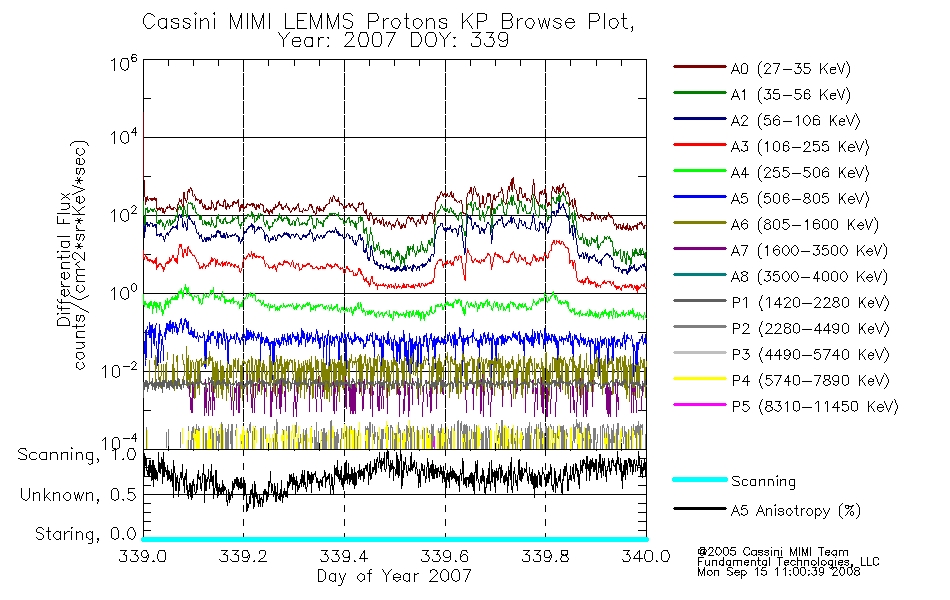Click the x-axis tick label 339.4

[344, 556]
